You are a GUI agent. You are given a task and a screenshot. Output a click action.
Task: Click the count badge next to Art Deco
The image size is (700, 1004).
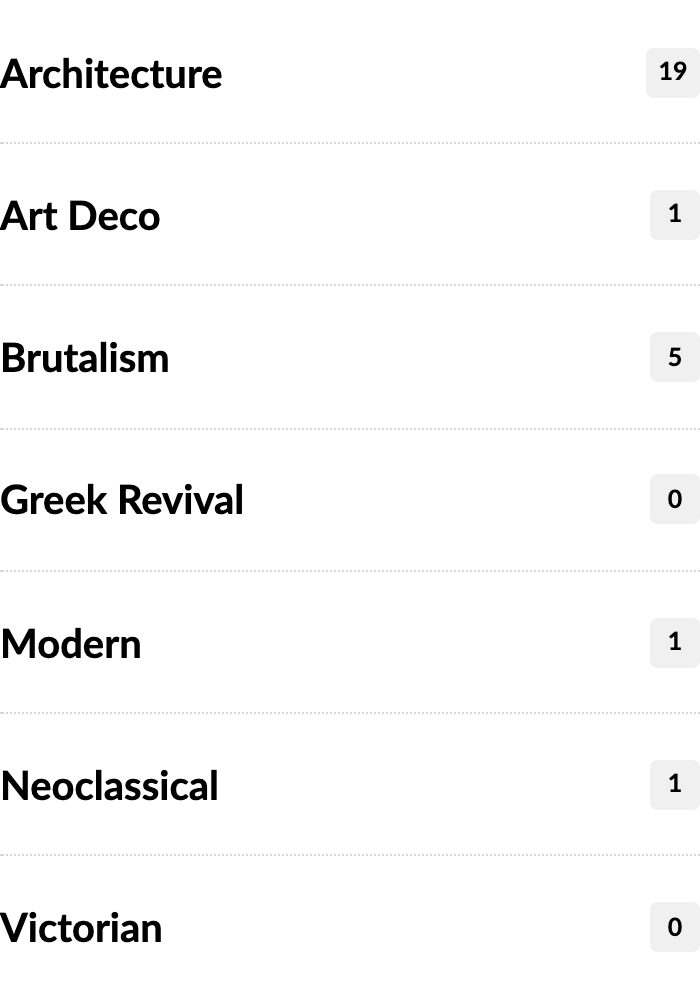point(674,214)
